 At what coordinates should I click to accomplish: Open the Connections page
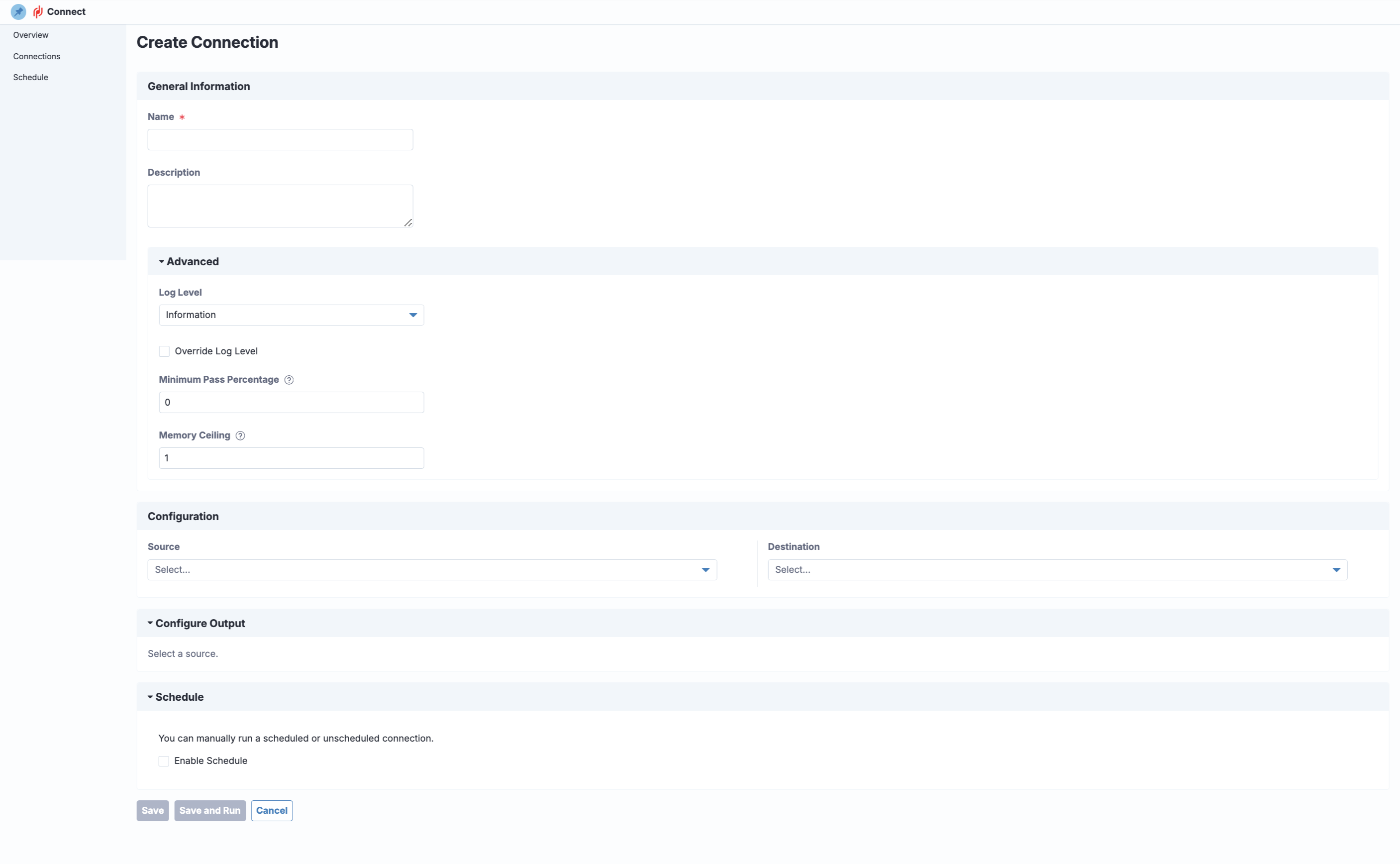tap(36, 56)
